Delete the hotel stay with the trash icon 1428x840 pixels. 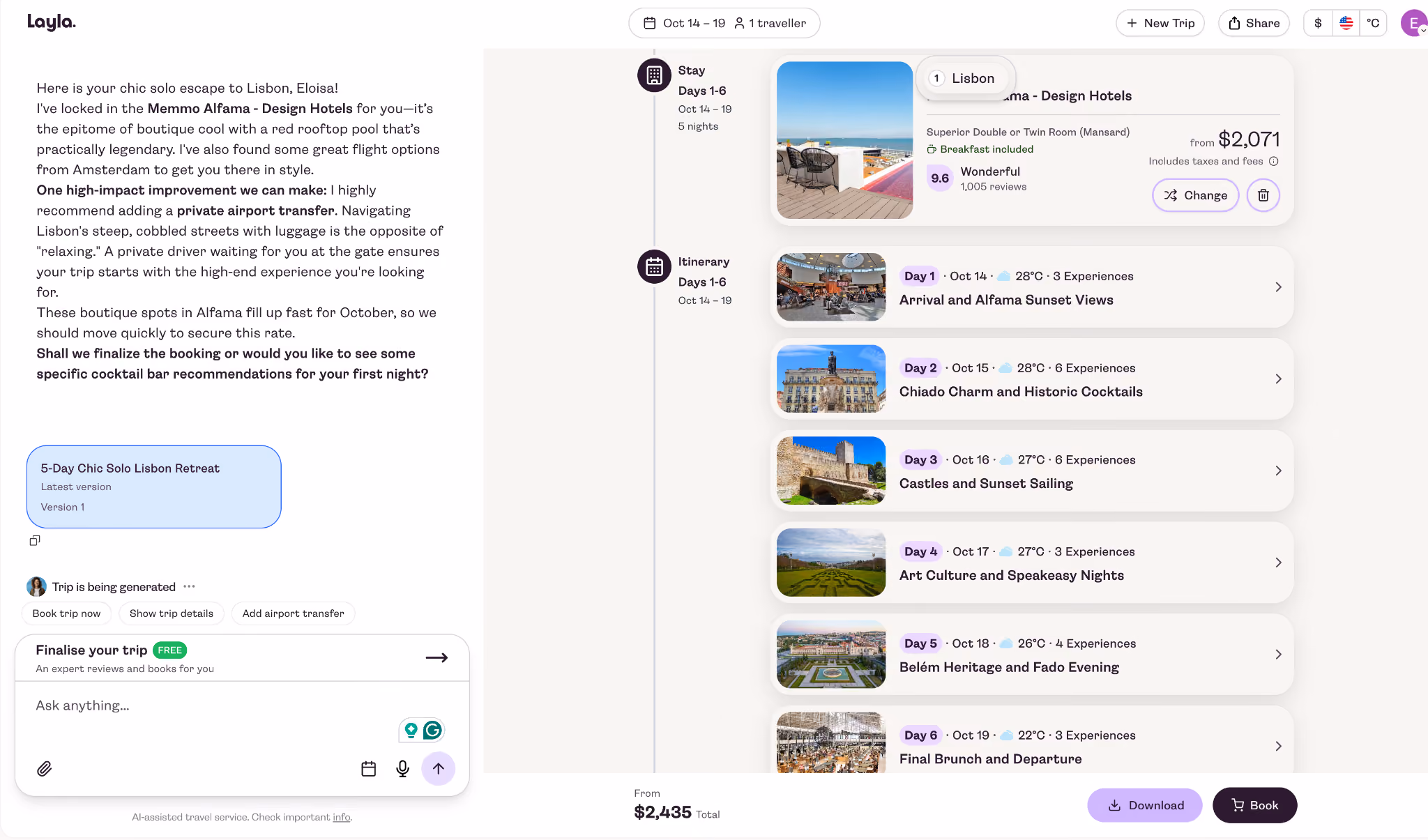(x=1263, y=195)
